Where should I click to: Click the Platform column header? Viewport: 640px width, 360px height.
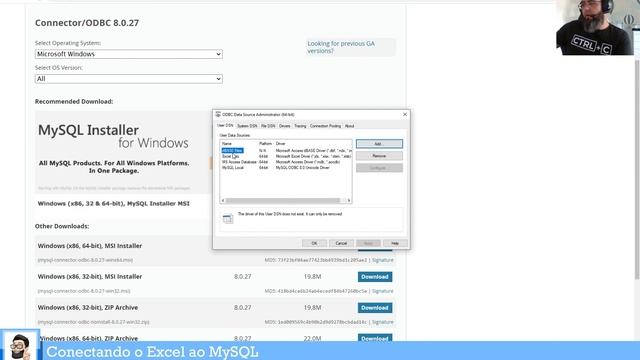[x=265, y=144]
